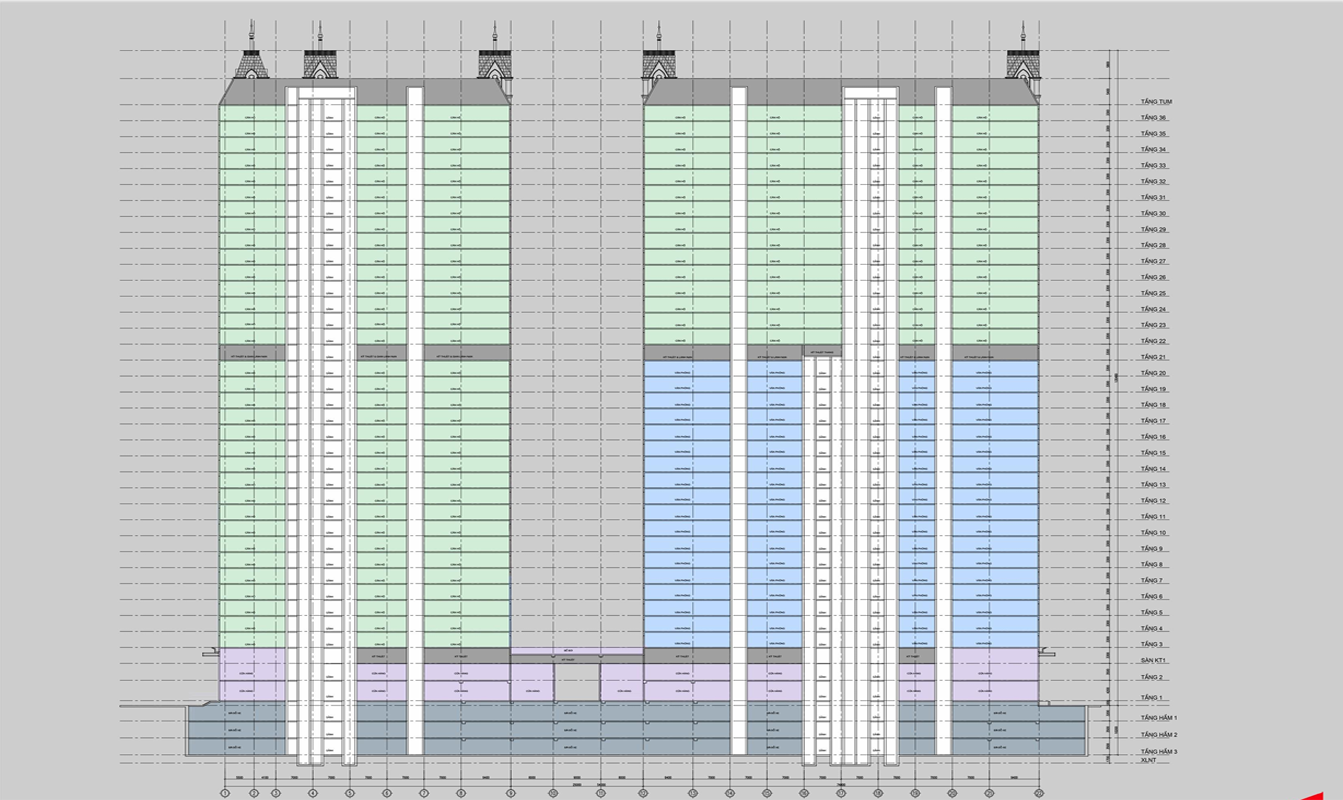Click the TẦNG 10 floor label

1153,533
